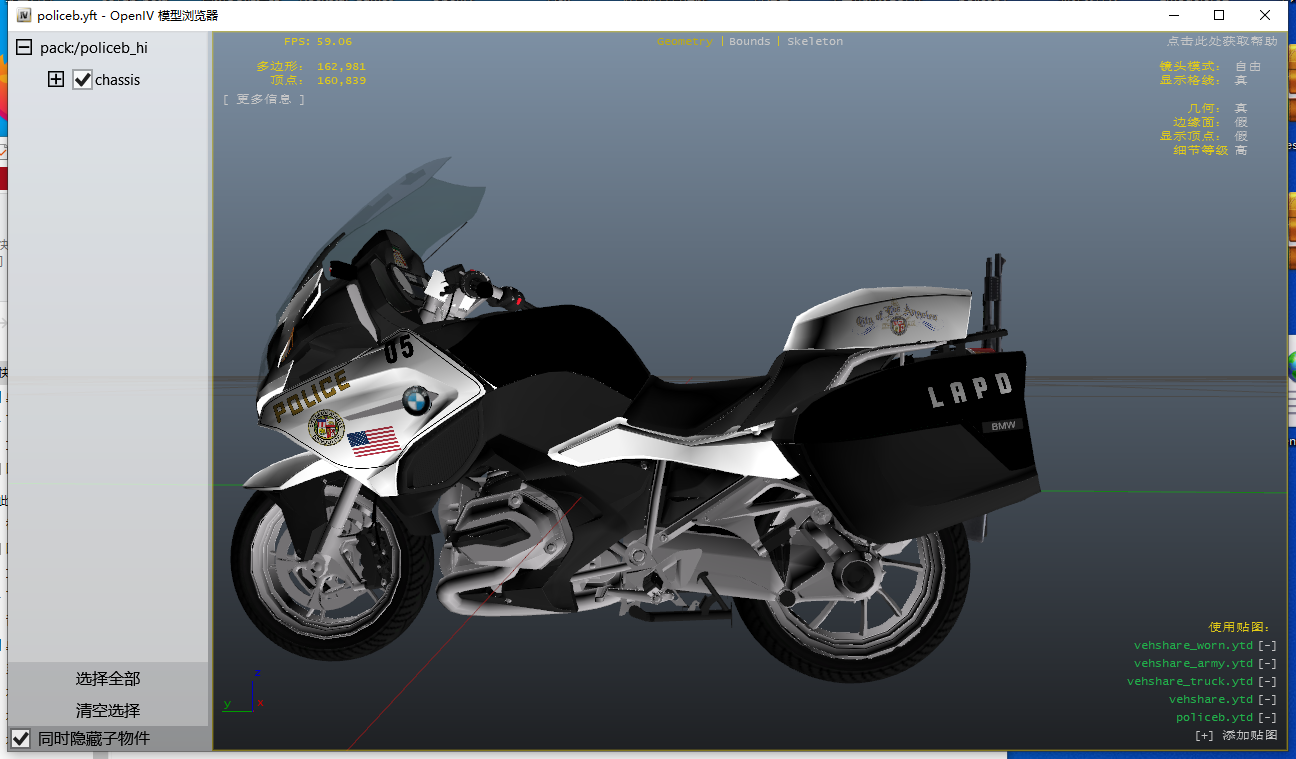
Task: Open help via 点击此处获取帮助
Action: pos(1221,42)
